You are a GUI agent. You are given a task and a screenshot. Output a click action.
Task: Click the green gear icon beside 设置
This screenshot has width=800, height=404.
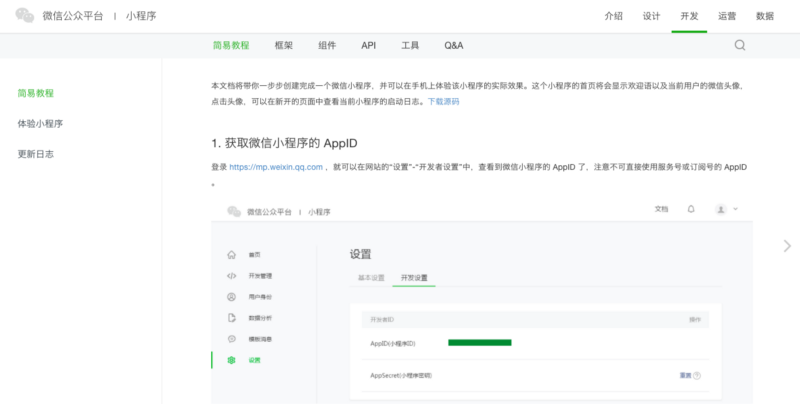(x=232, y=360)
